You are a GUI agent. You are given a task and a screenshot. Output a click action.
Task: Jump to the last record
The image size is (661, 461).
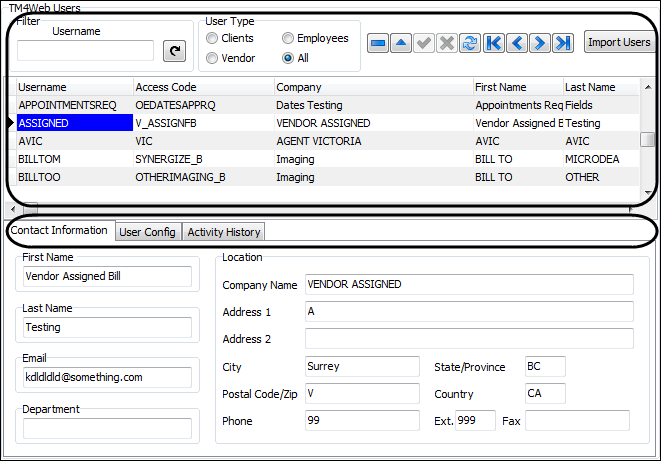coord(562,44)
